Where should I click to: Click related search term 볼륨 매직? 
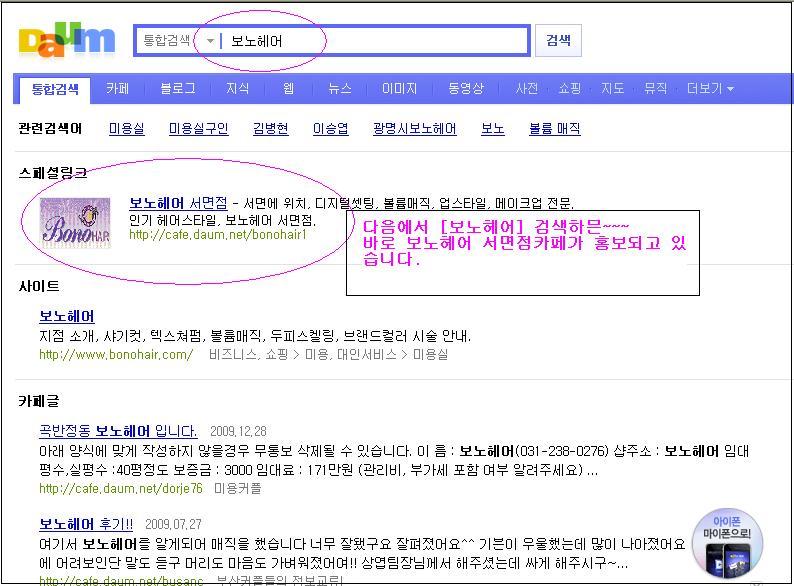point(554,129)
